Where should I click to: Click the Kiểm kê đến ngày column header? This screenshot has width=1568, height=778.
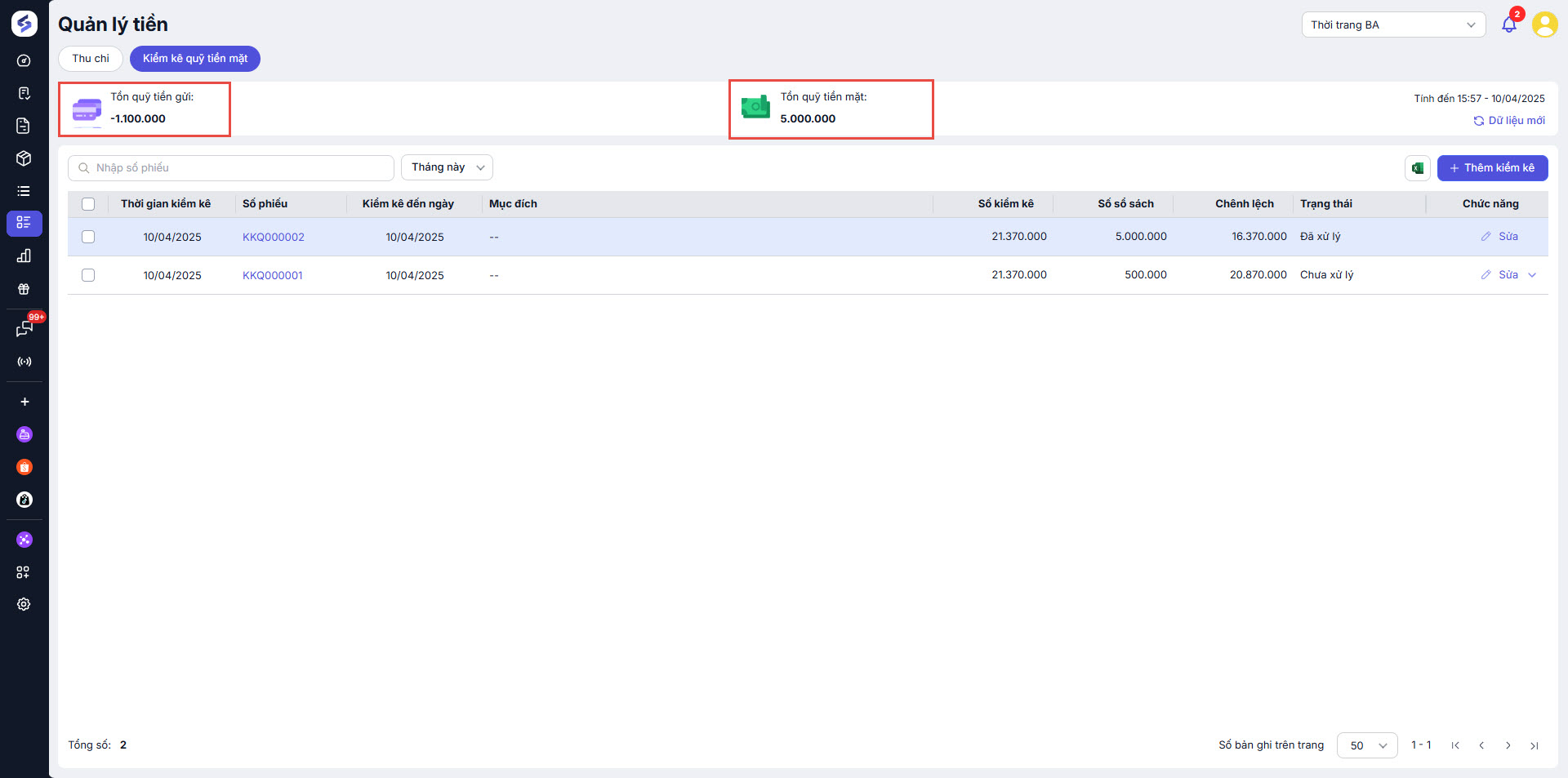pyautogui.click(x=408, y=204)
